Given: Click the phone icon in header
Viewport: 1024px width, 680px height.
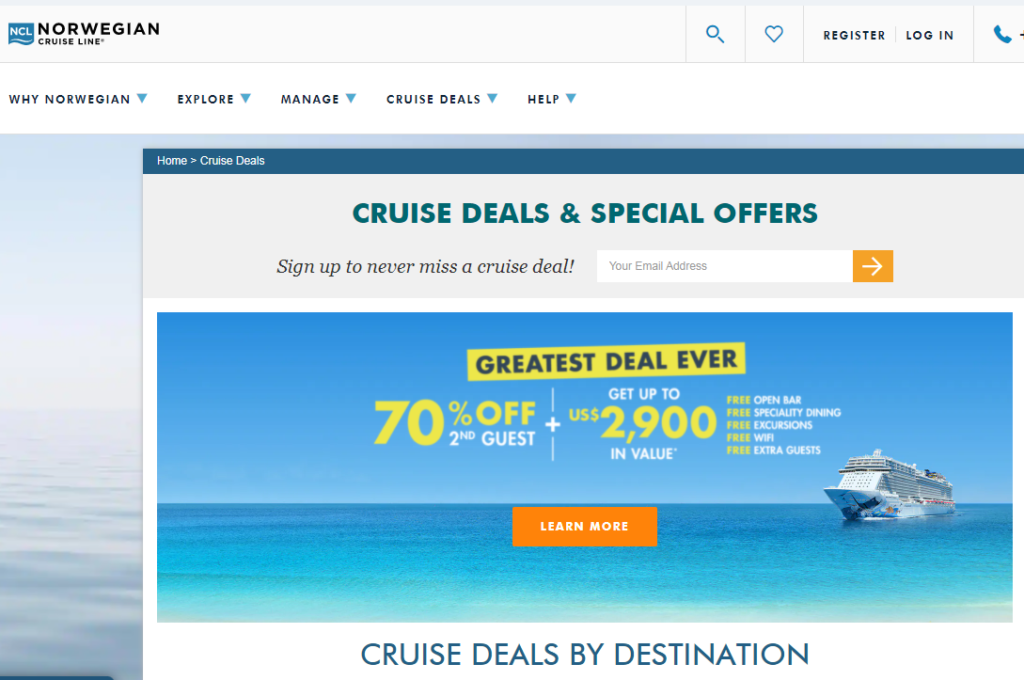Looking at the screenshot, I should pos(1002,34).
